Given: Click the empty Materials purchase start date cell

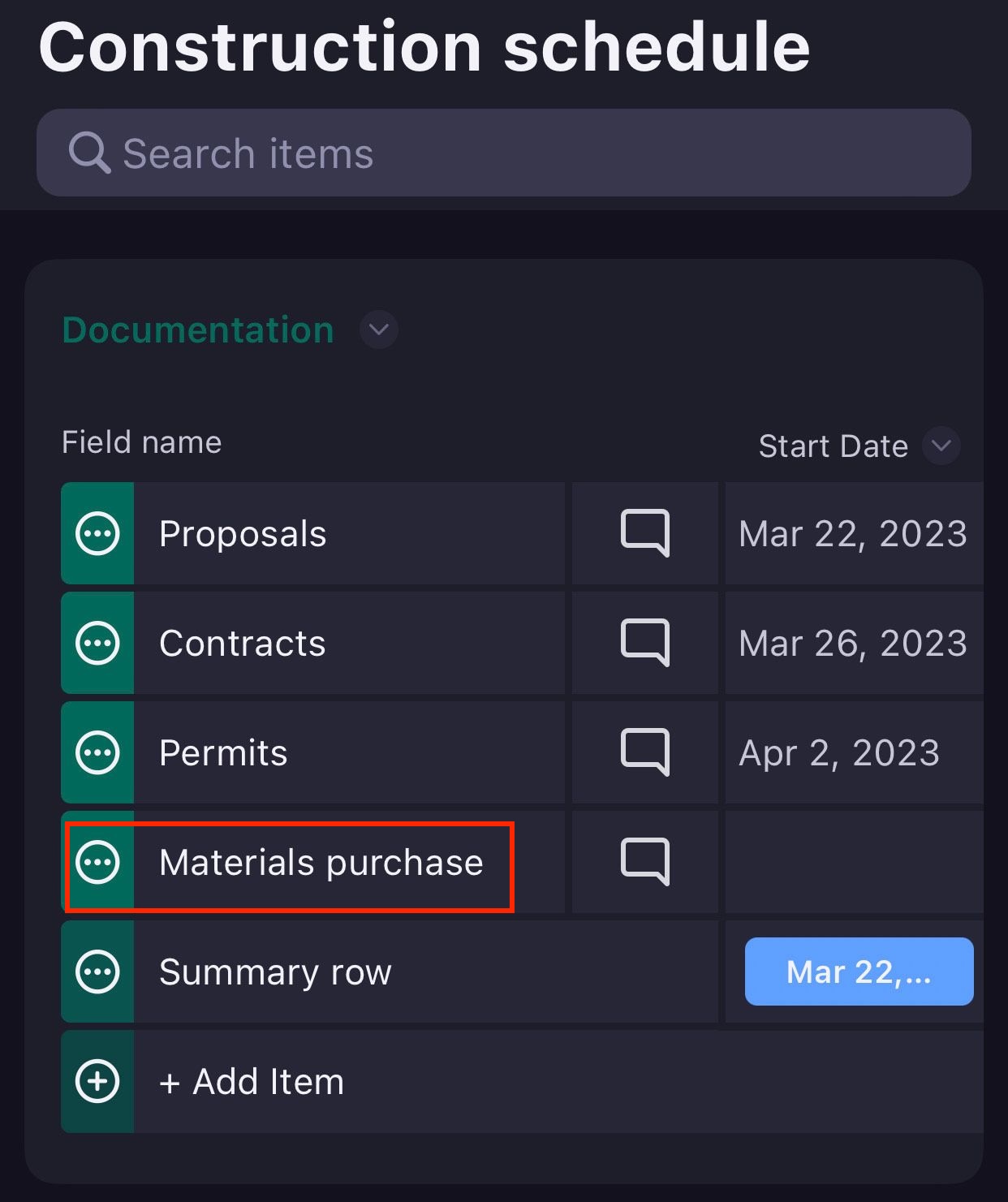Looking at the screenshot, I should 854,862.
